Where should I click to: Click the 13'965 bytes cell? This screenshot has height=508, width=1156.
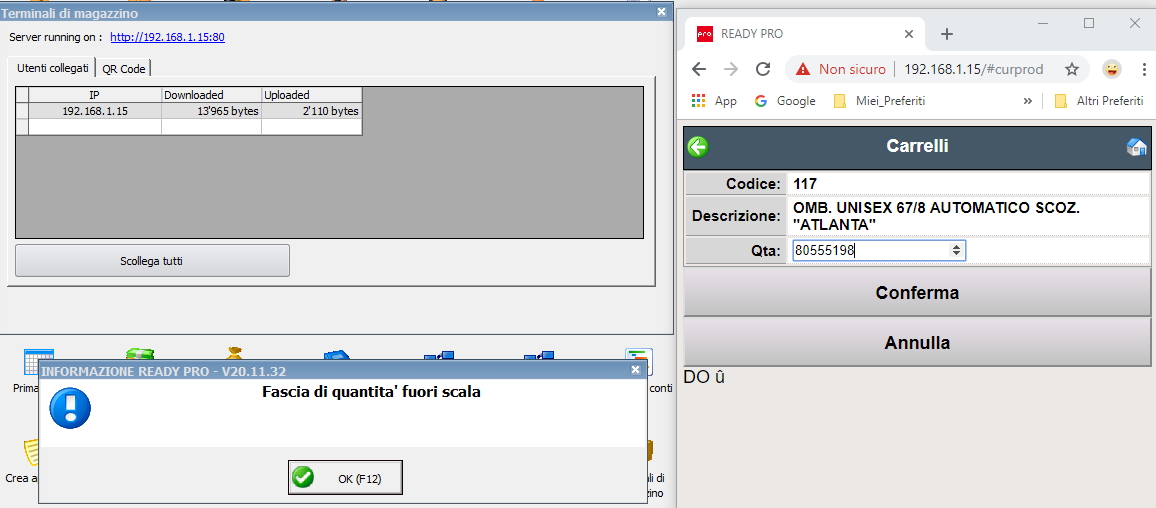point(212,111)
